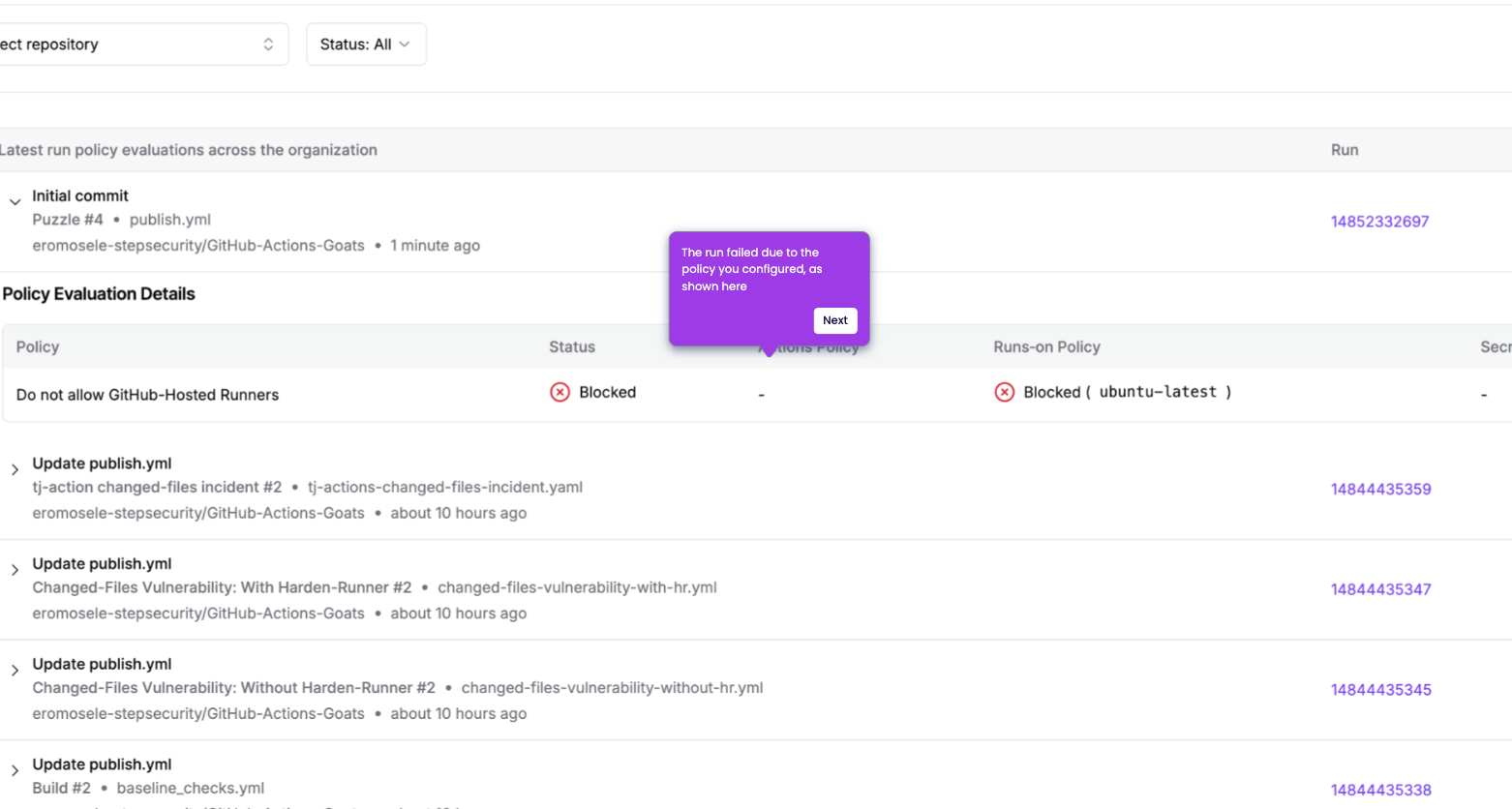Click the red Blocked icon in the Status column
The image size is (1512, 809).
coord(559,392)
